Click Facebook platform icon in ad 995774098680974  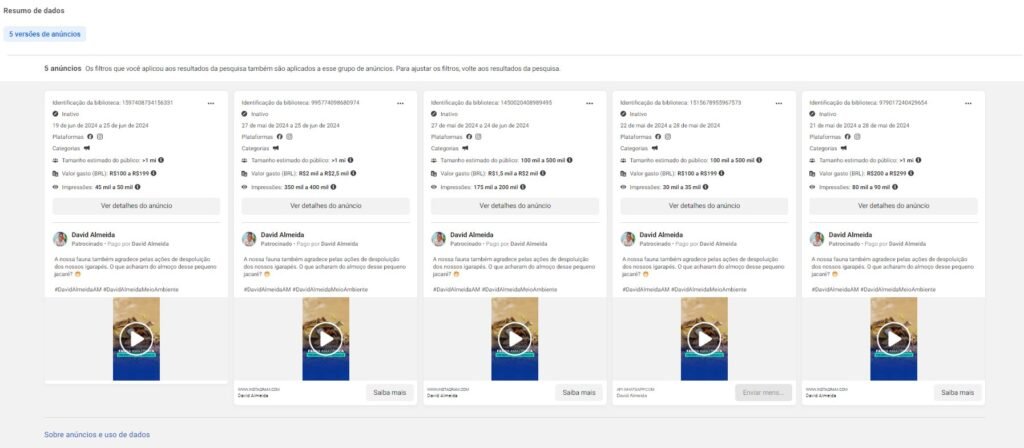click(279, 136)
